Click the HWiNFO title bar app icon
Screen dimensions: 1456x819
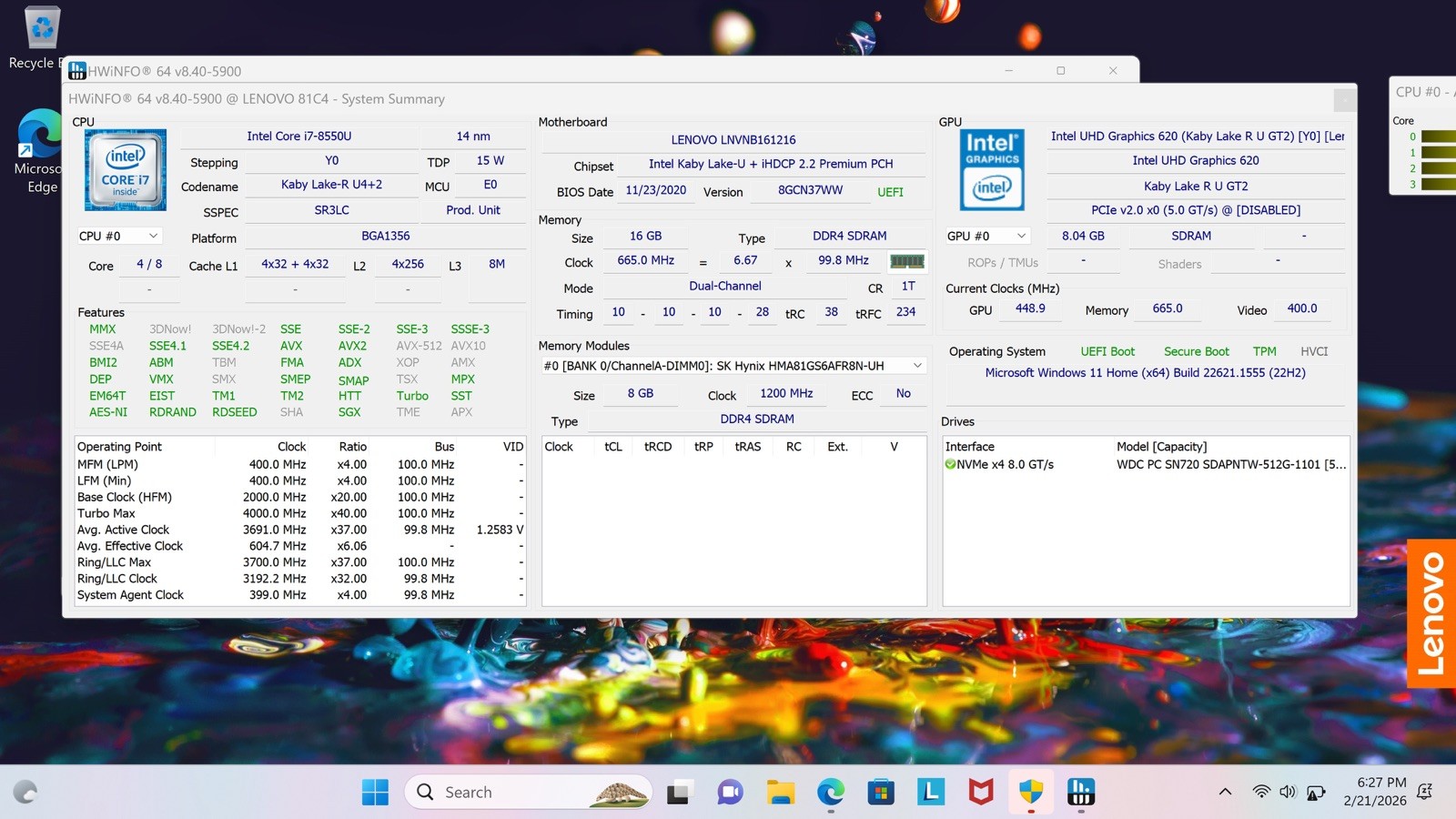tap(77, 71)
